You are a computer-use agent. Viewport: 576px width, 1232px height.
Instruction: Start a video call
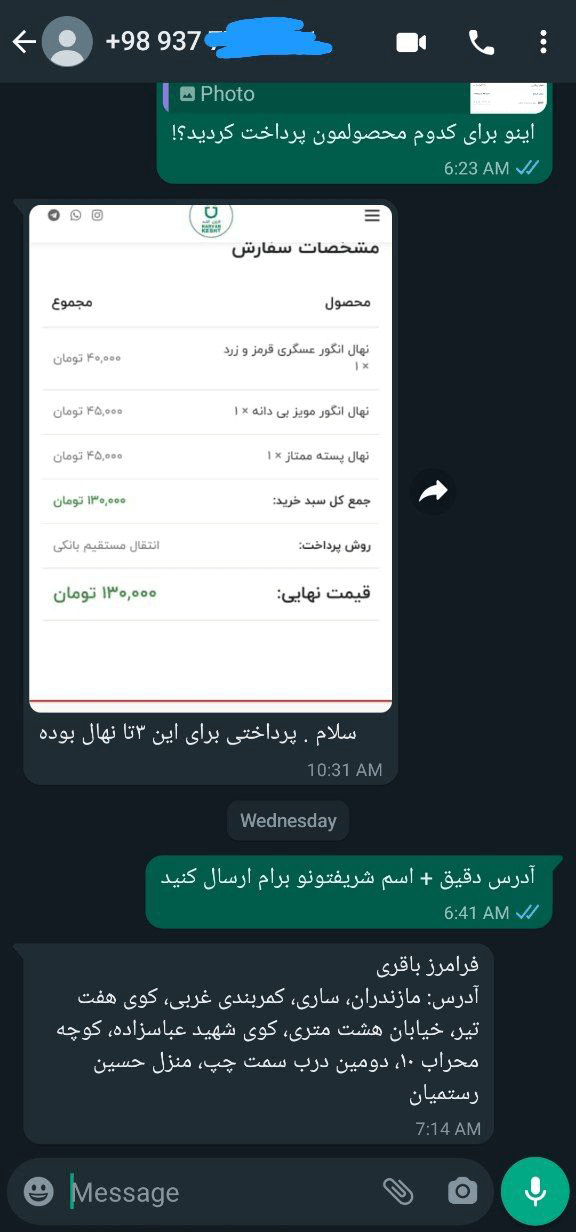tap(411, 42)
